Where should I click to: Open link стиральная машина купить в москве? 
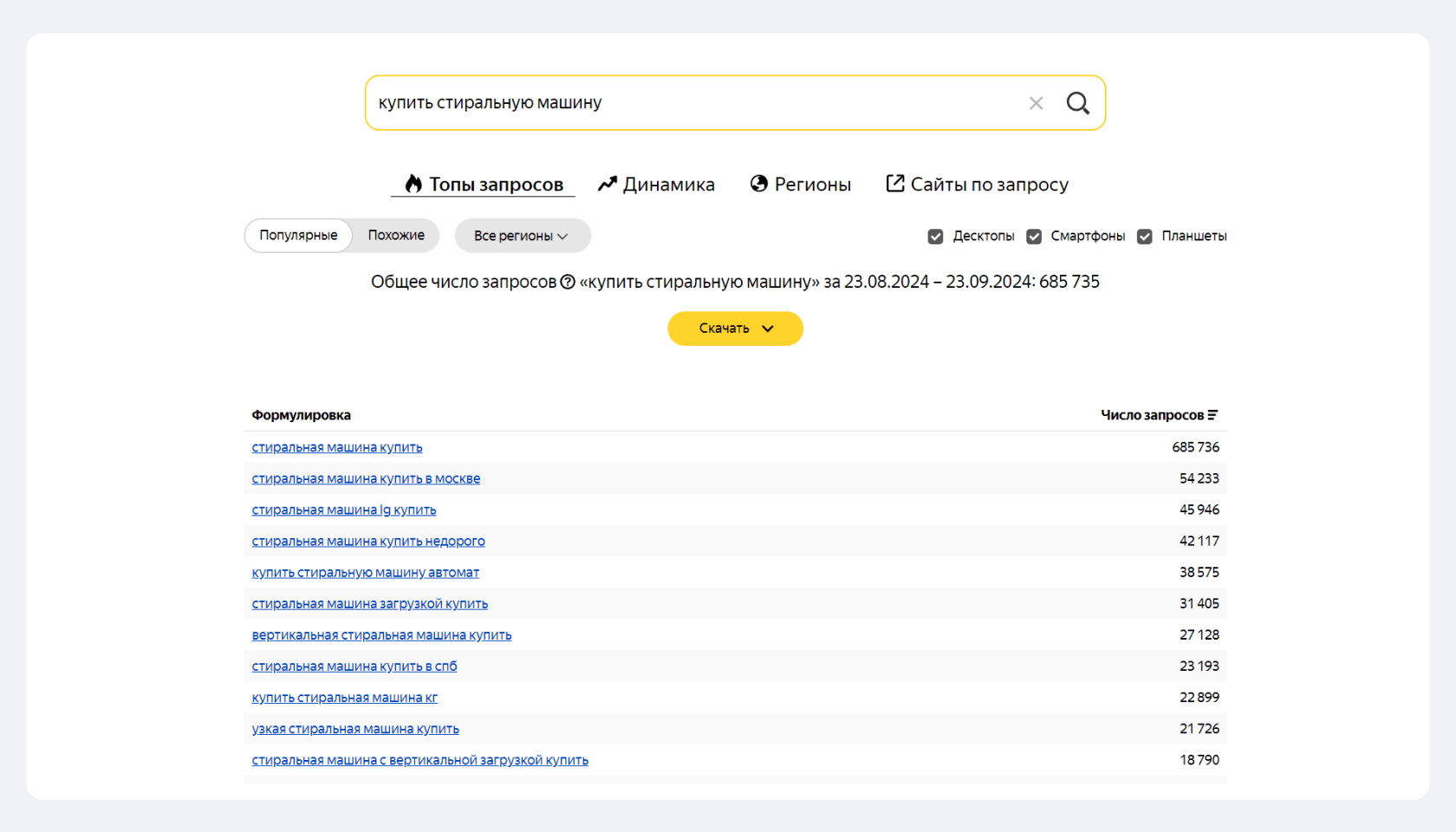pos(366,478)
